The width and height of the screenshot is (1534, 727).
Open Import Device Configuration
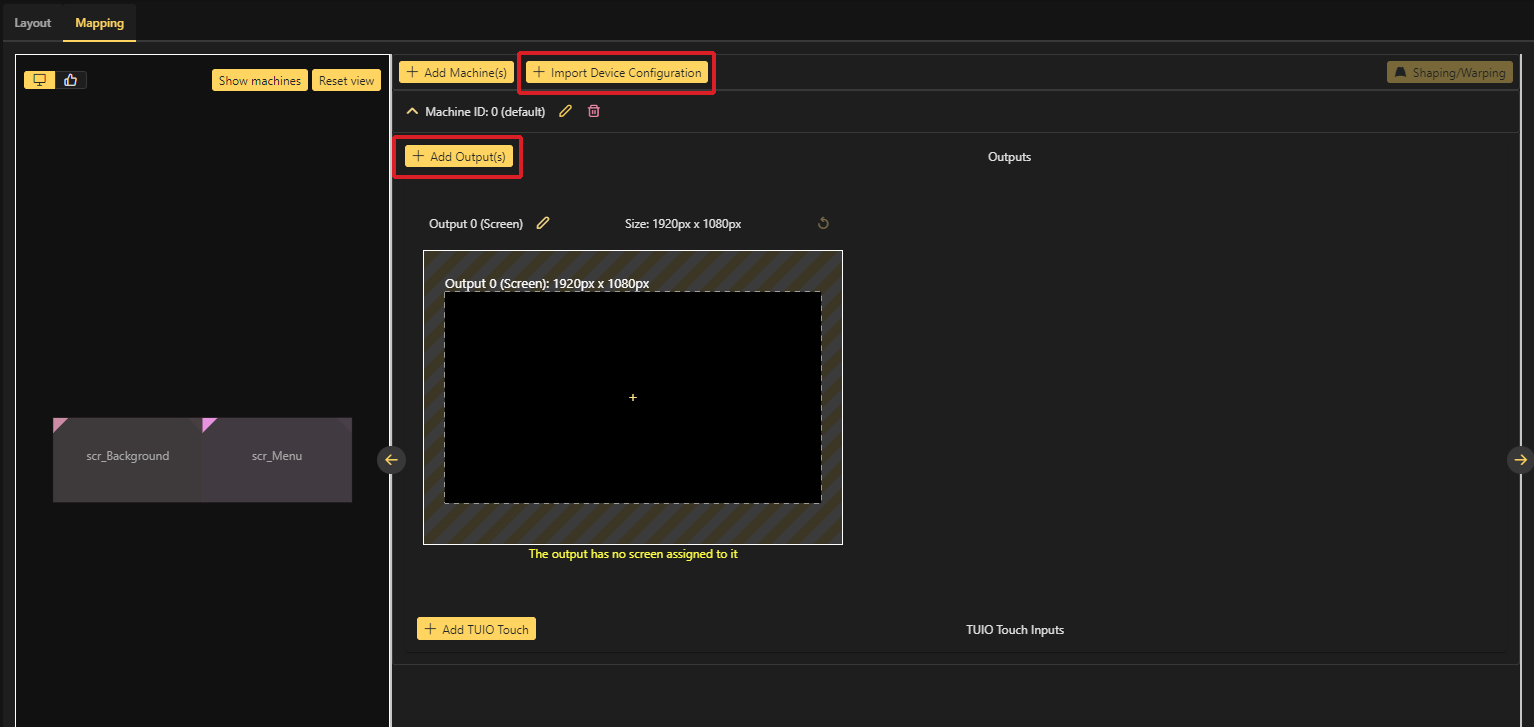[617, 73]
